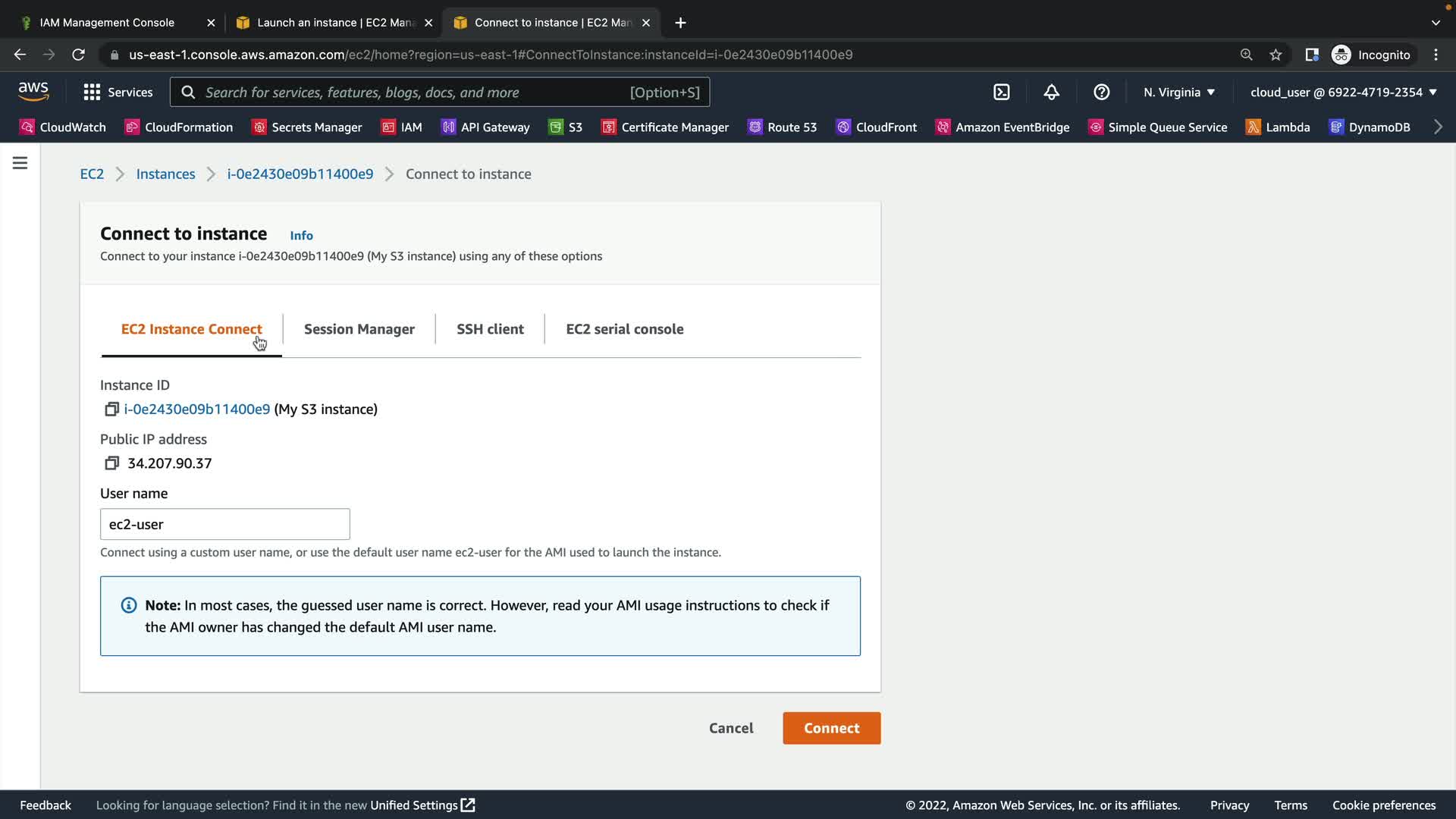Open the notifications bell

click(x=1051, y=93)
